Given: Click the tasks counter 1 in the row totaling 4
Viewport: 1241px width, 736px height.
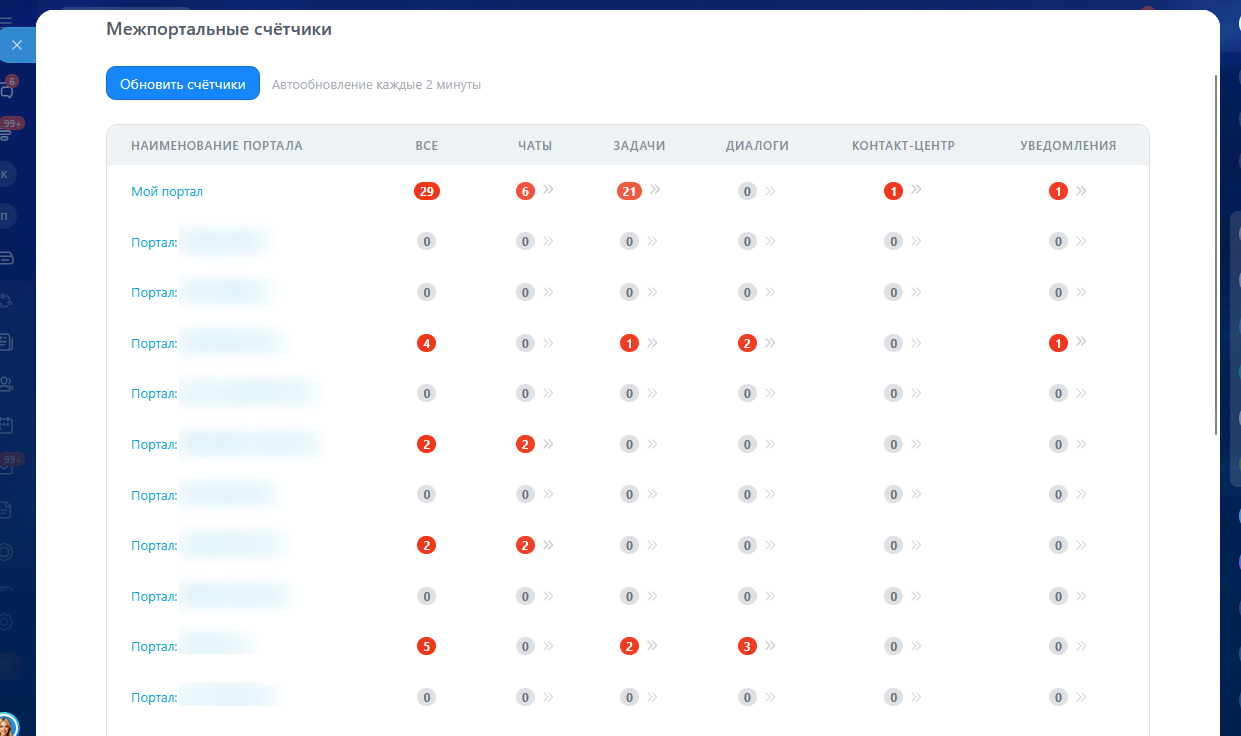Looking at the screenshot, I should [x=629, y=343].
